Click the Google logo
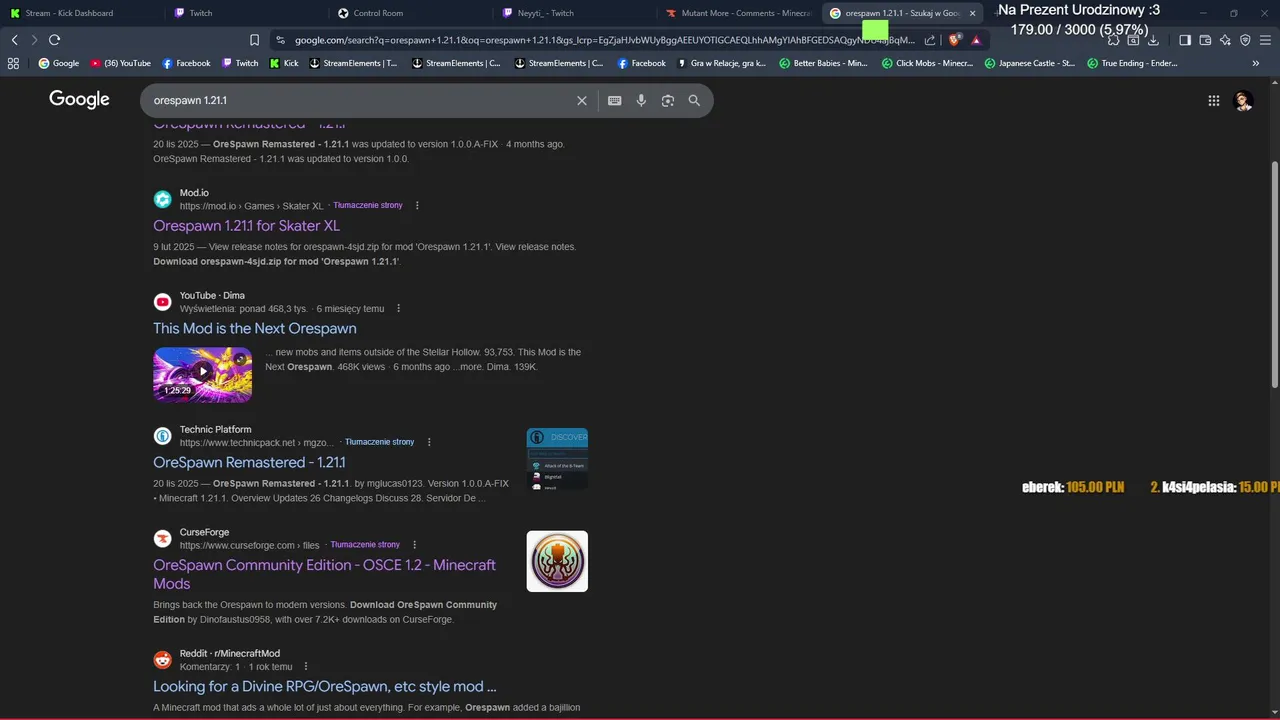1280x720 pixels. [79, 99]
